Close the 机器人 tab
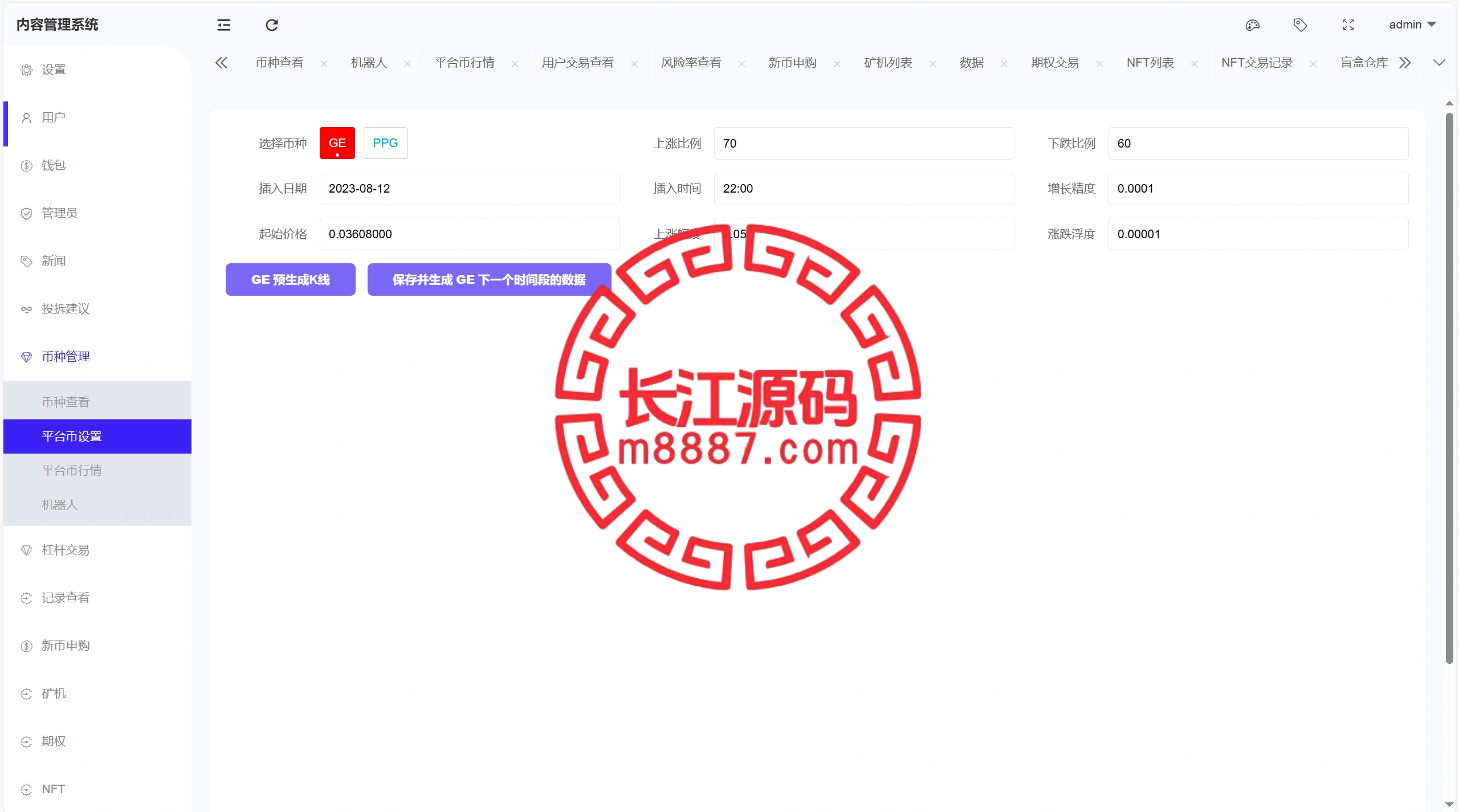Screen dimensions: 1459x812 click(407, 64)
